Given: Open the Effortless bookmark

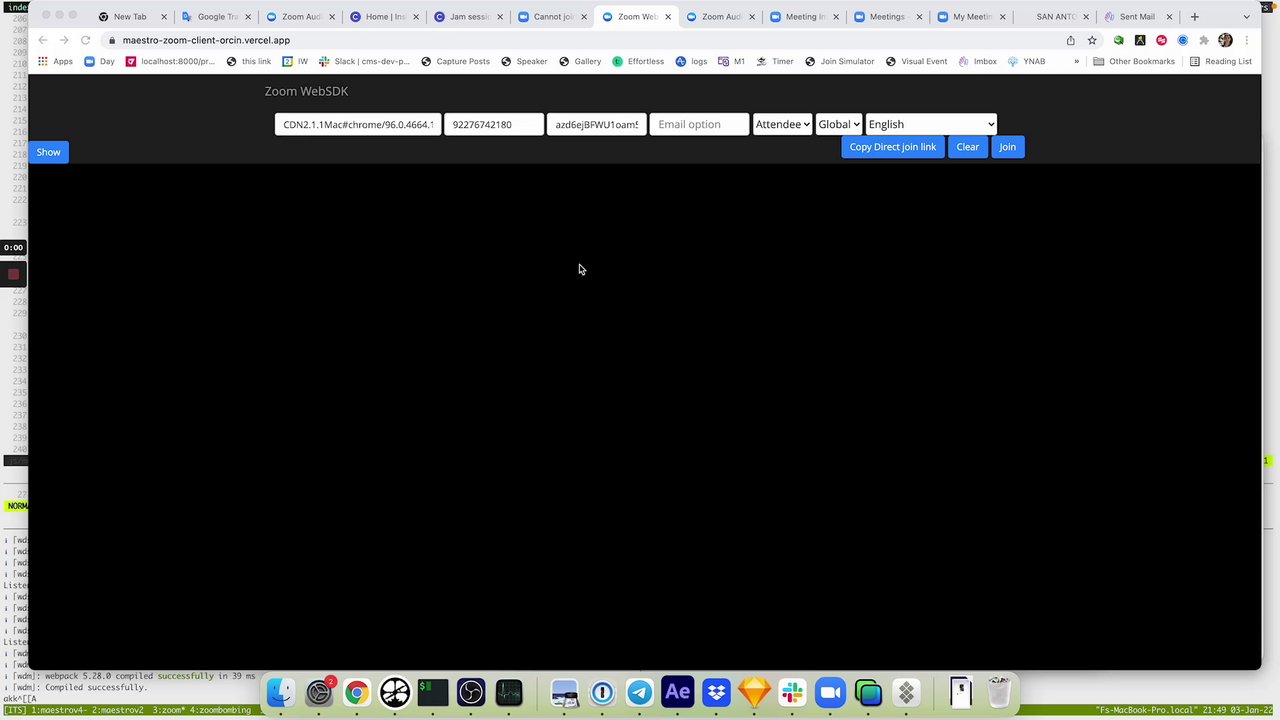Looking at the screenshot, I should (x=637, y=61).
